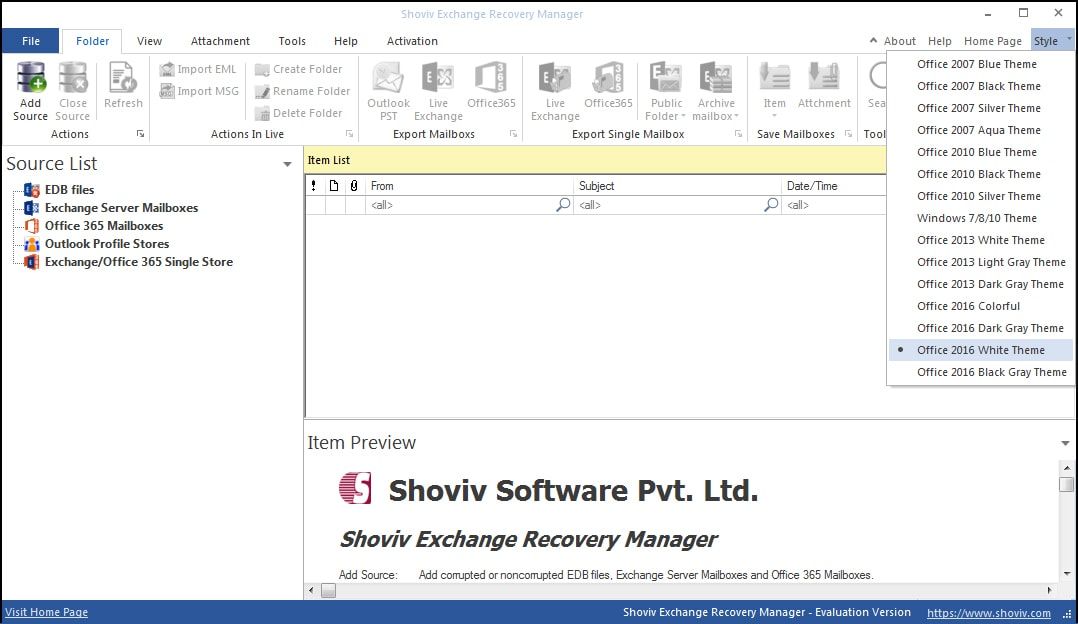Open the Style dropdown menu

pos(1052,41)
